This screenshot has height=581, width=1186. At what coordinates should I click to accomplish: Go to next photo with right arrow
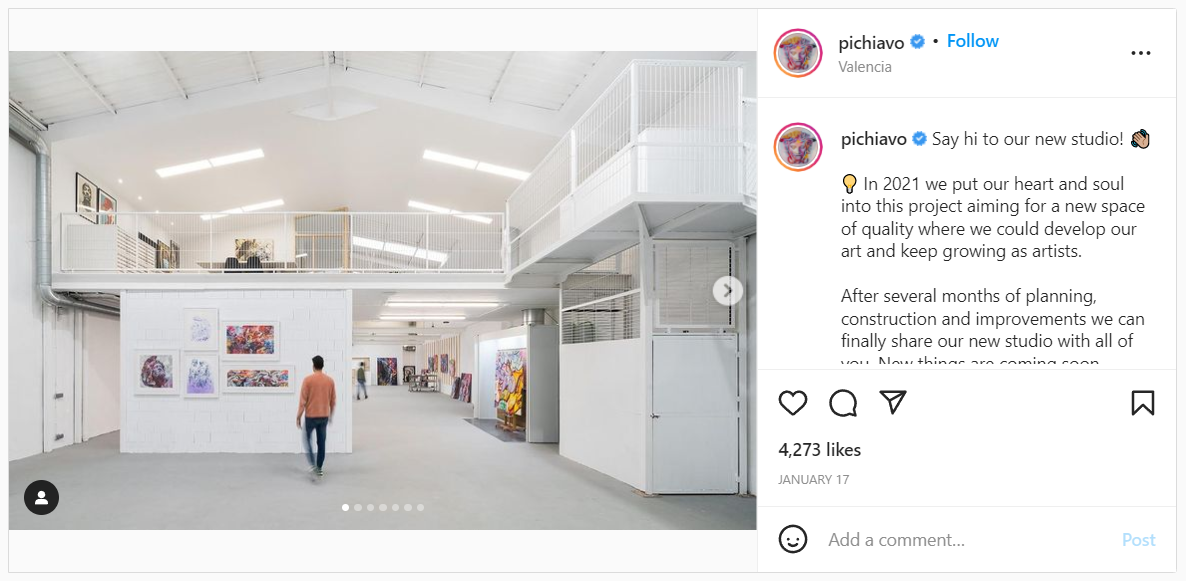[728, 290]
